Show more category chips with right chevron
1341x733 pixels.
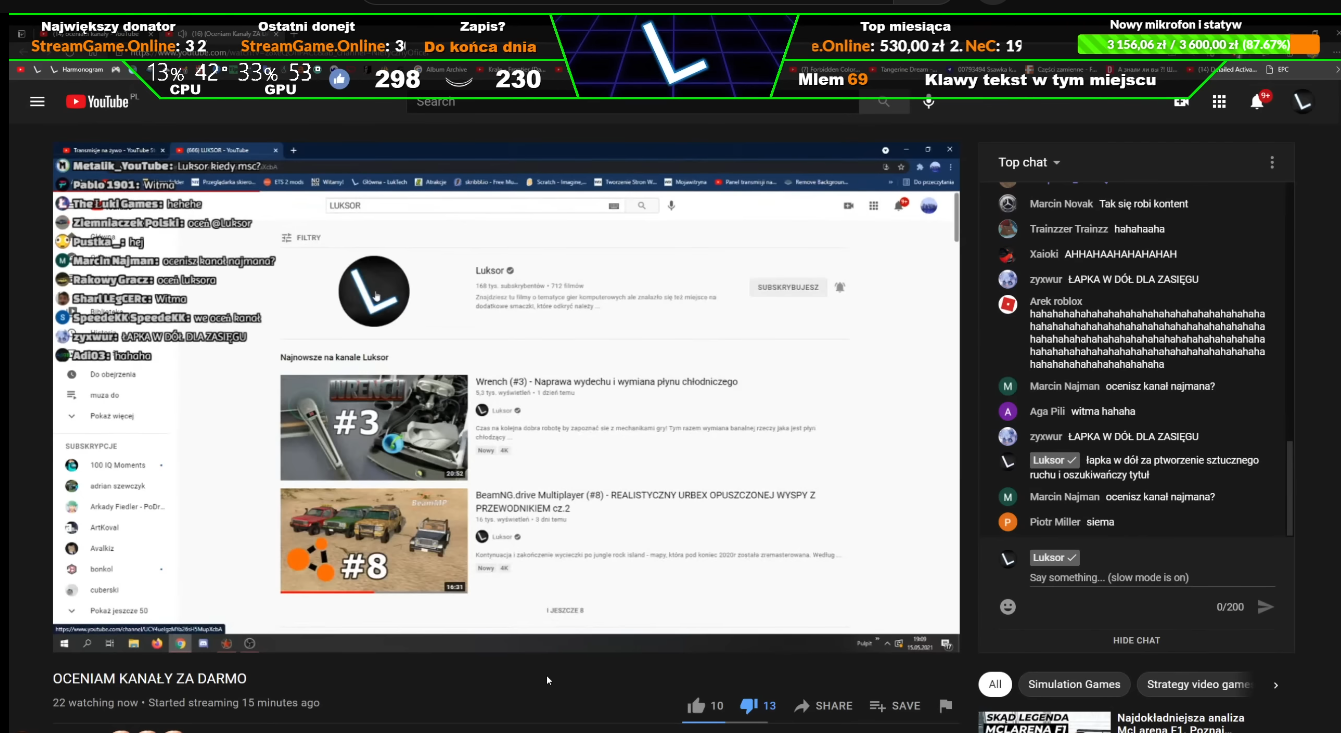1275,685
